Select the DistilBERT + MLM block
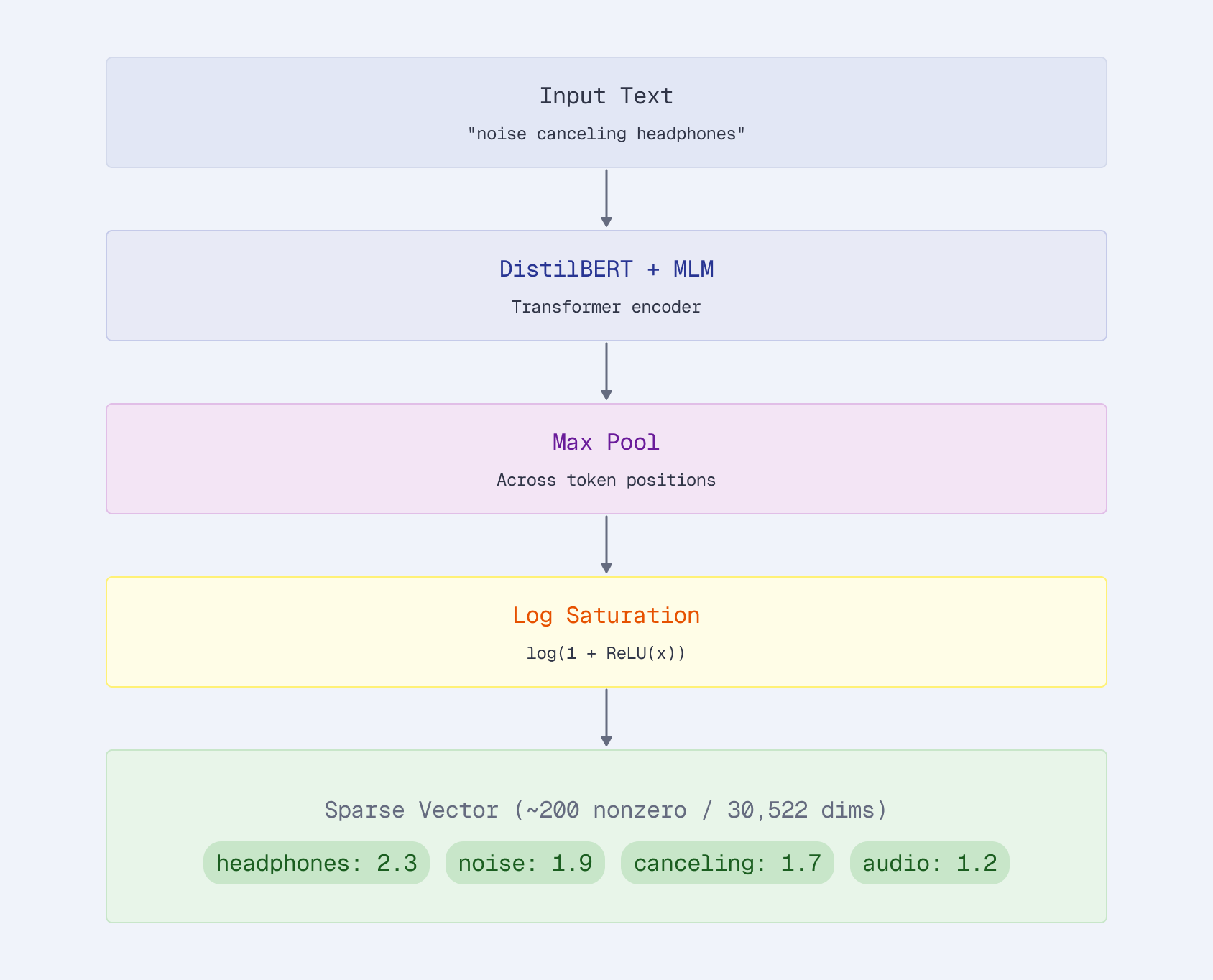This screenshot has width=1213, height=980. 606,285
